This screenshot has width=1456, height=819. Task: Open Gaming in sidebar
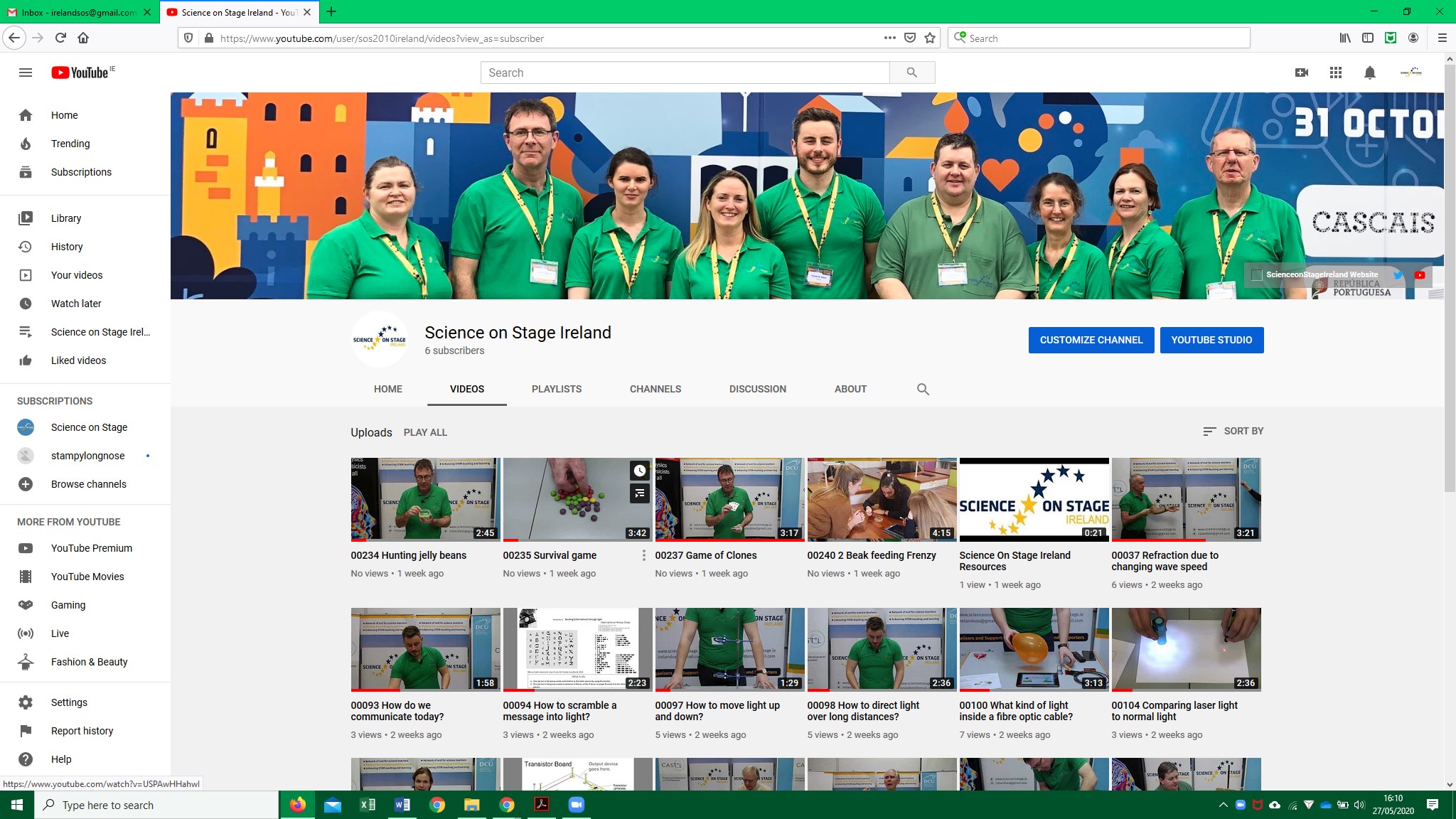(x=85, y=605)
